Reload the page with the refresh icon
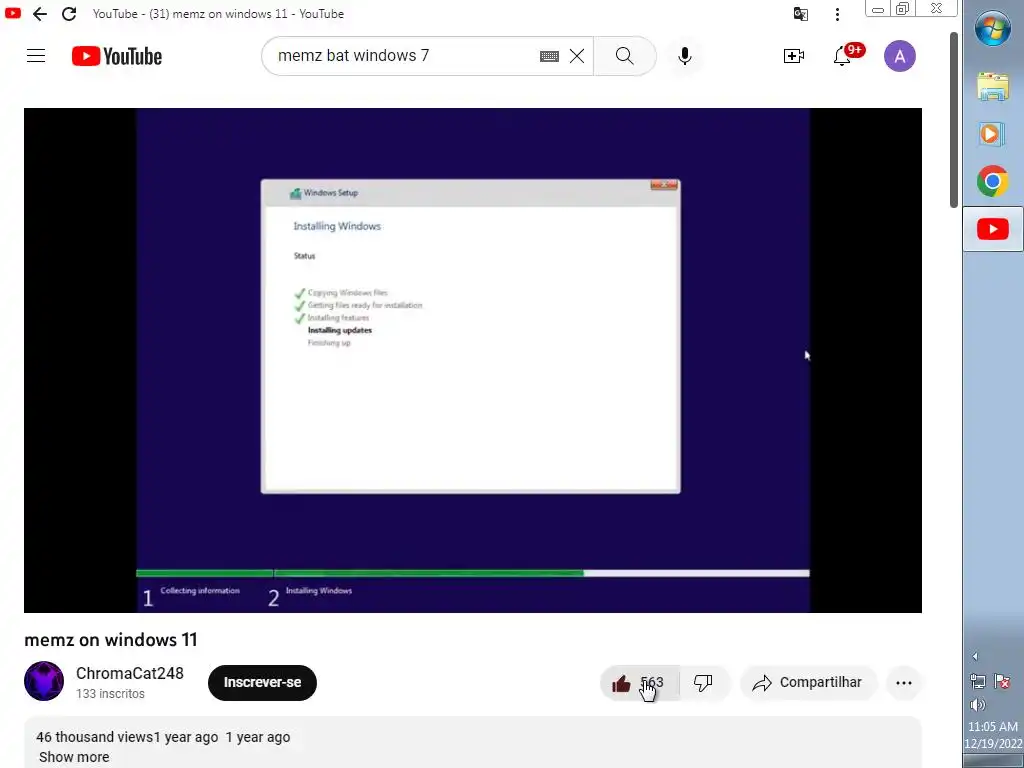 (x=69, y=14)
